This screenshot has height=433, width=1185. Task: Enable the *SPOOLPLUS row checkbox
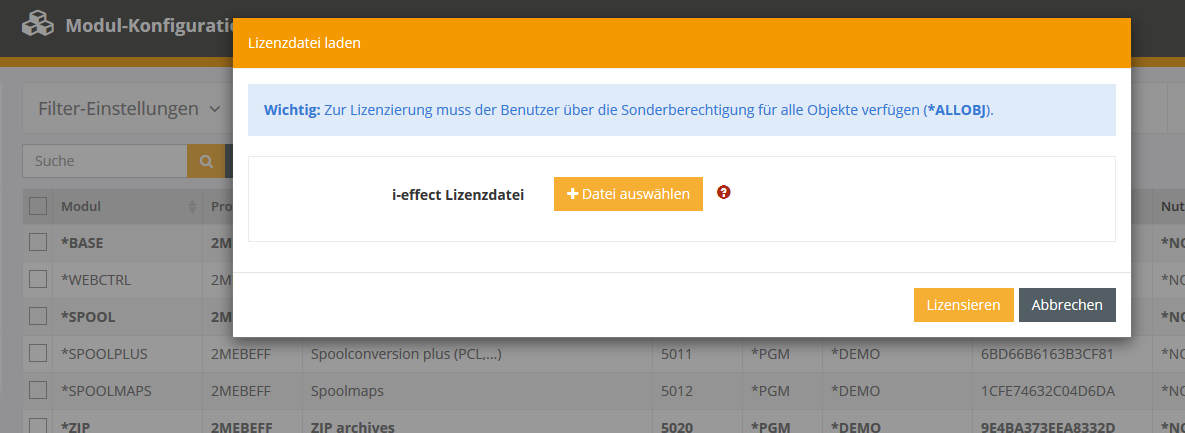[38, 353]
